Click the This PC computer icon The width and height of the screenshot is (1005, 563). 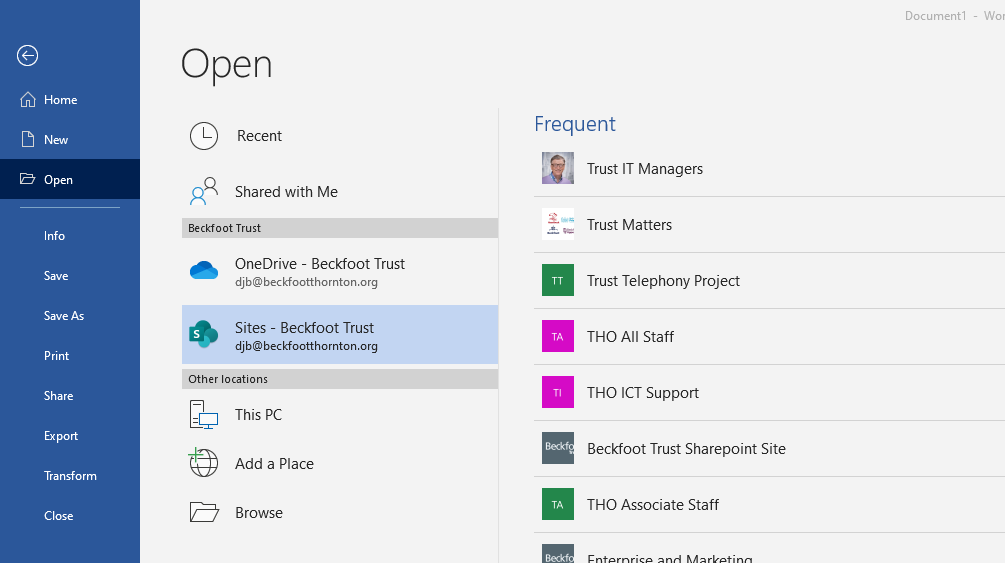204,414
